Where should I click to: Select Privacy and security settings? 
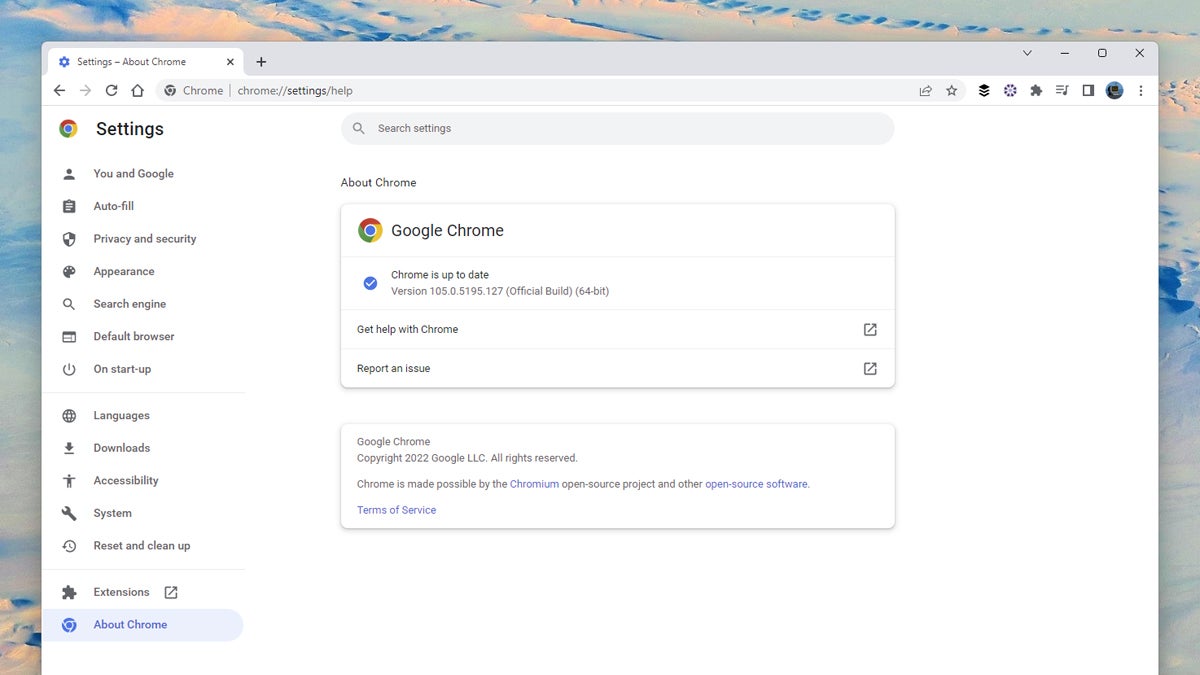143,238
